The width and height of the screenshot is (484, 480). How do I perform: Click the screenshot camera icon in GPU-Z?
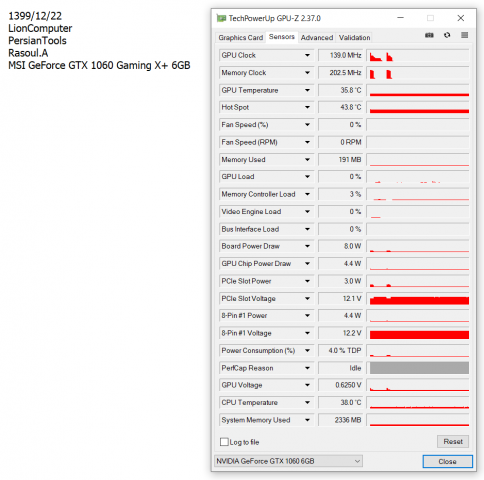429,35
